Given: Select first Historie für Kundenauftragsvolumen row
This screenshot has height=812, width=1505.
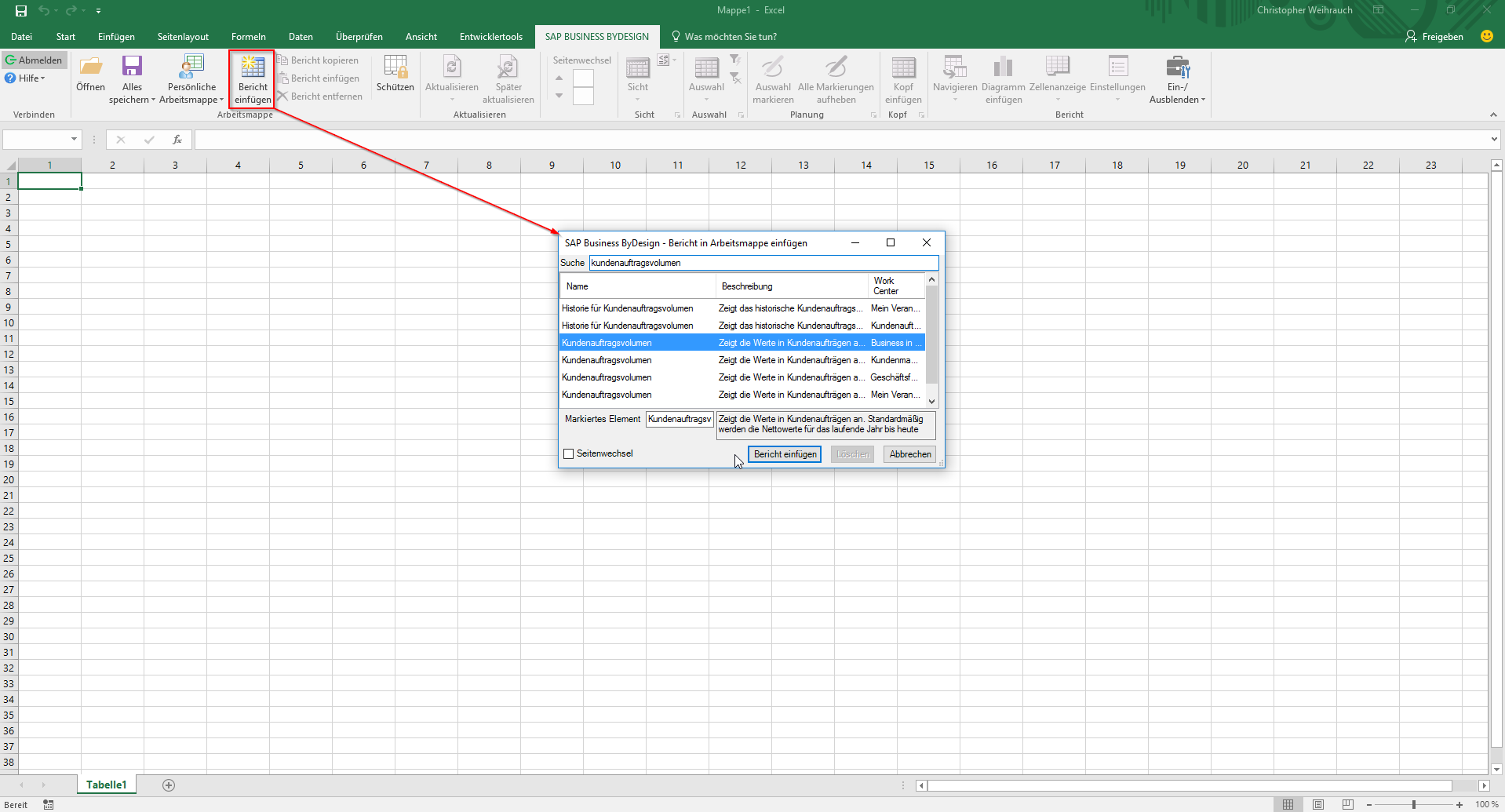Looking at the screenshot, I should pyautogui.click(x=742, y=308).
